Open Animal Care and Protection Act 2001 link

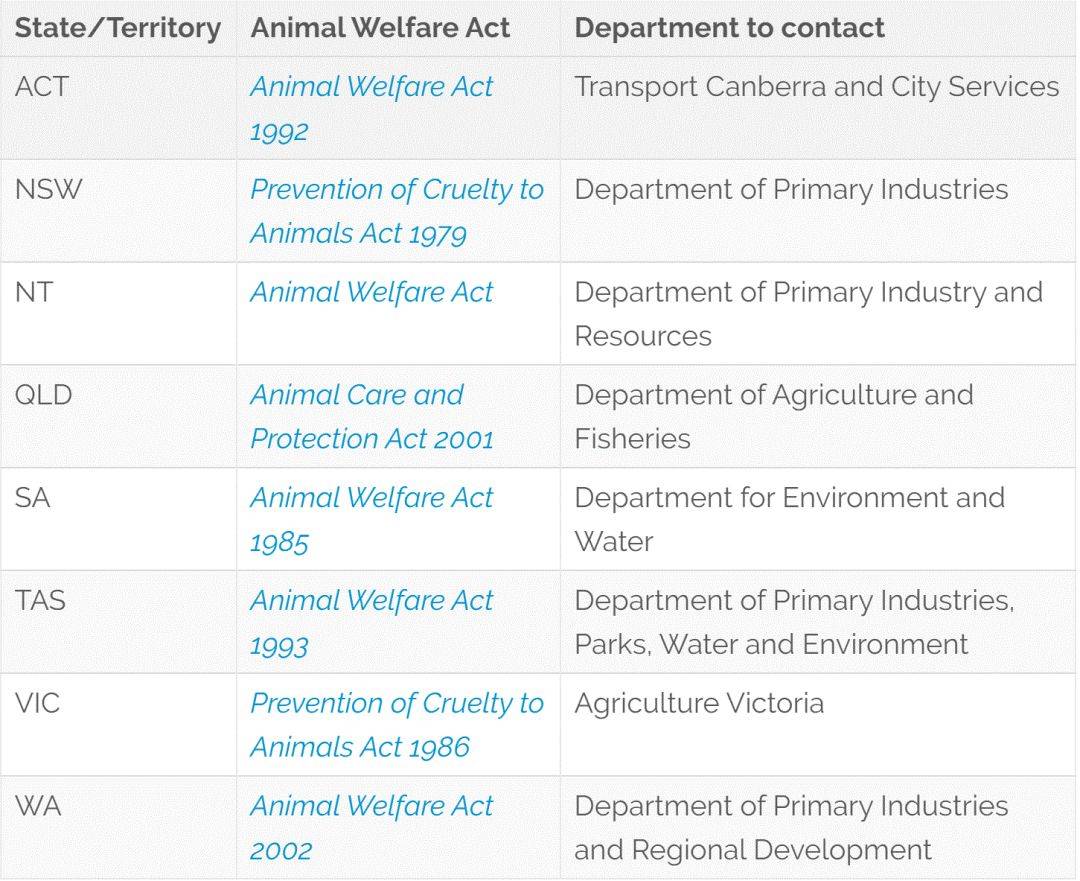[372, 416]
